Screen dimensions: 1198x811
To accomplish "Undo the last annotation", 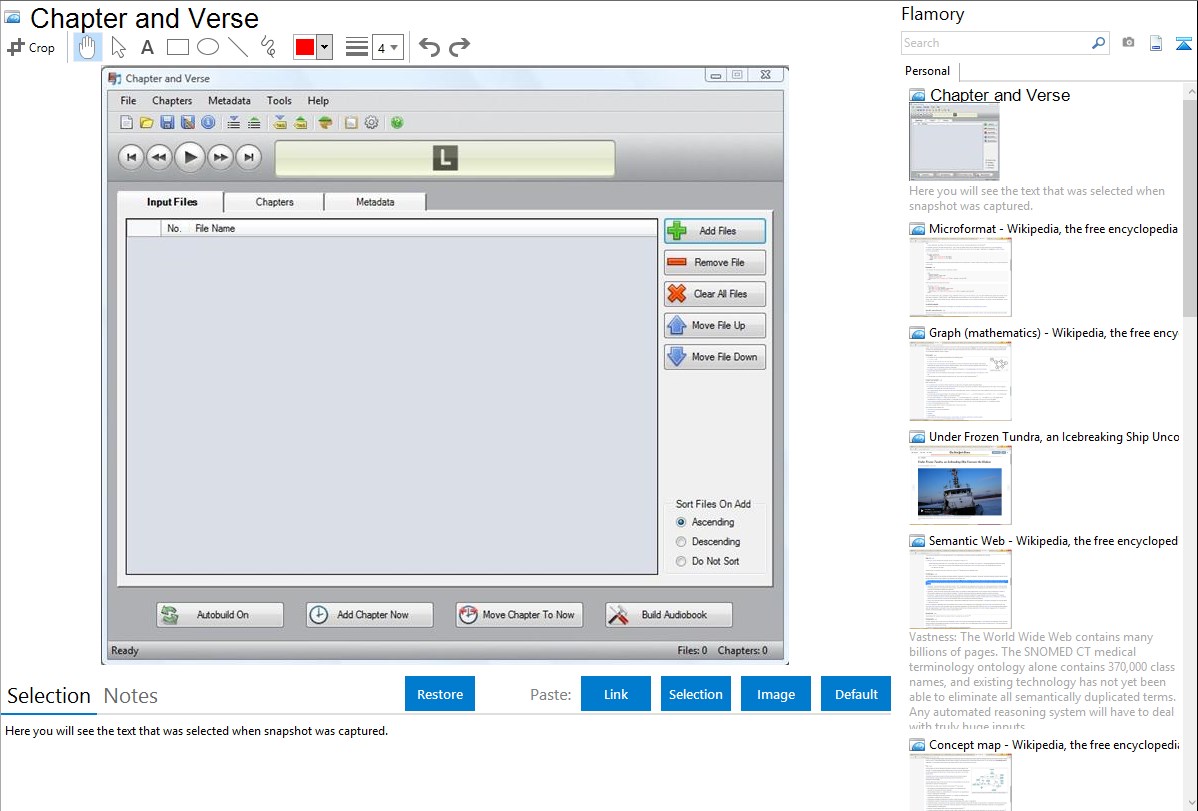I will pyautogui.click(x=429, y=47).
